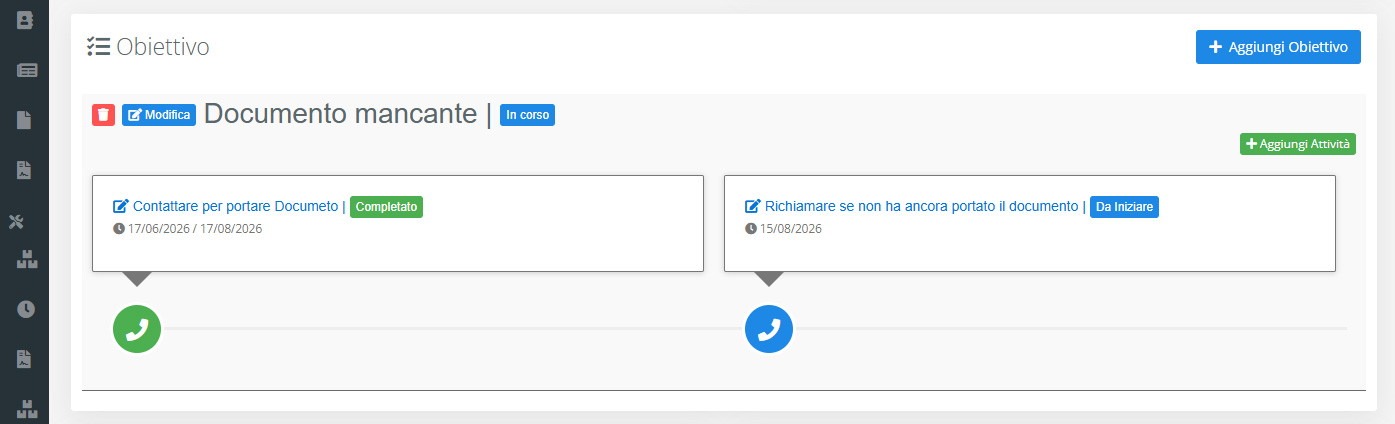The height and width of the screenshot is (424, 1395).
Task: Click edit icon beside Contattare activity
Action: click(120, 207)
